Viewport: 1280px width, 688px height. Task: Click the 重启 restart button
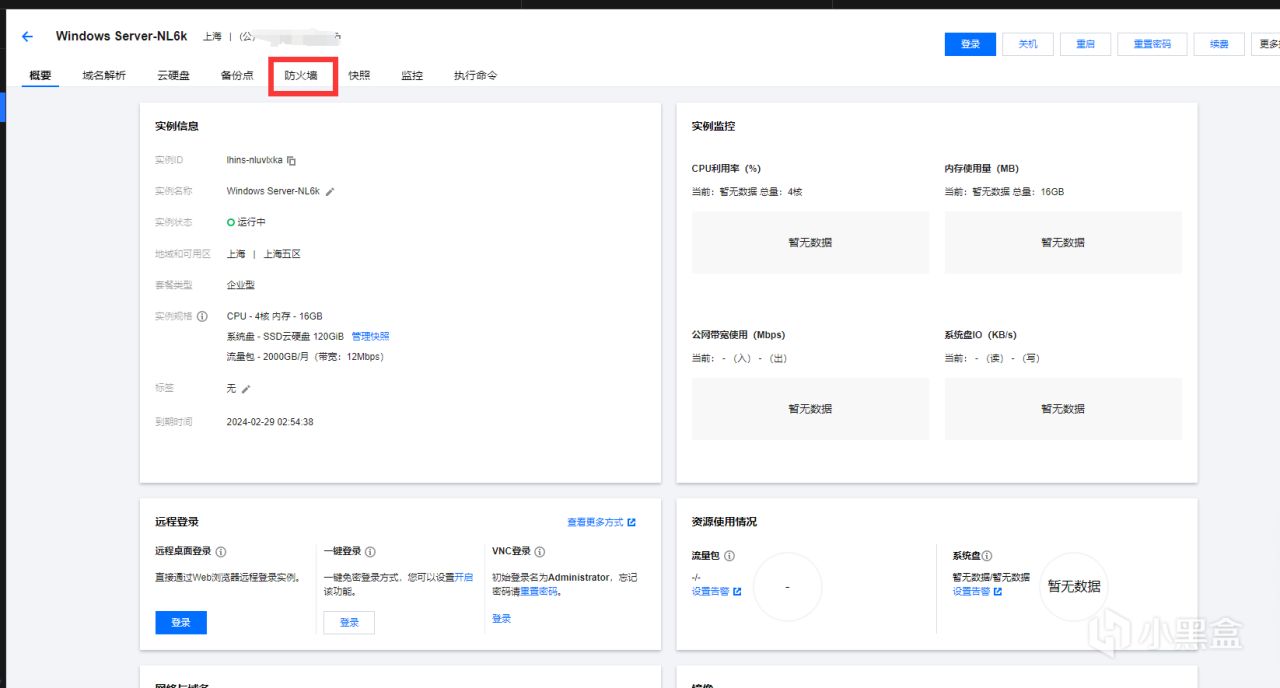(1085, 44)
